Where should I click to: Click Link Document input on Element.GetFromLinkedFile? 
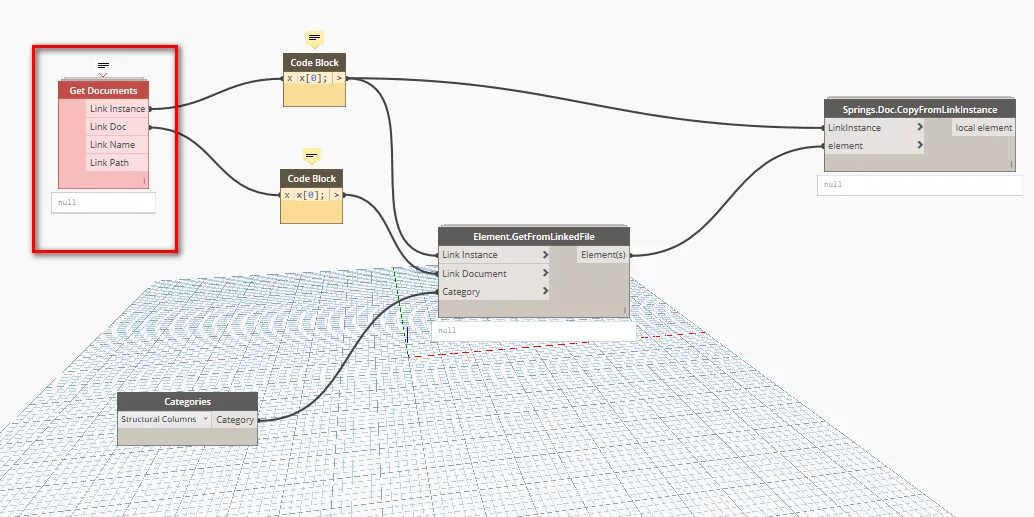pos(494,273)
